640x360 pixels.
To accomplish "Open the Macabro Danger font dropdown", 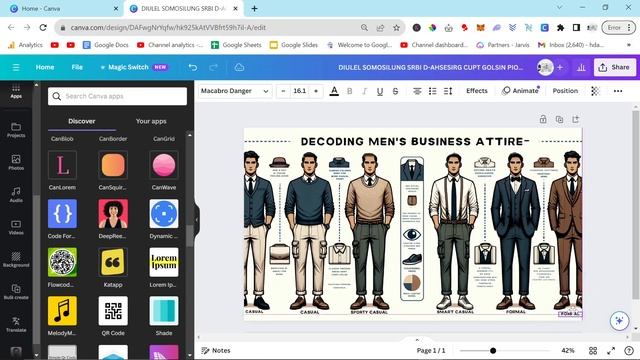I will 234,91.
